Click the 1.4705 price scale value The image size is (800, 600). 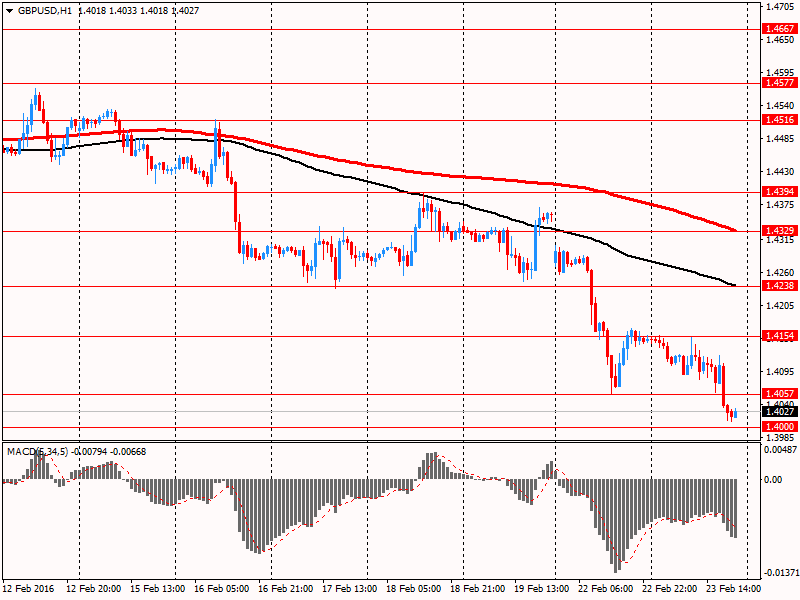[x=780, y=7]
